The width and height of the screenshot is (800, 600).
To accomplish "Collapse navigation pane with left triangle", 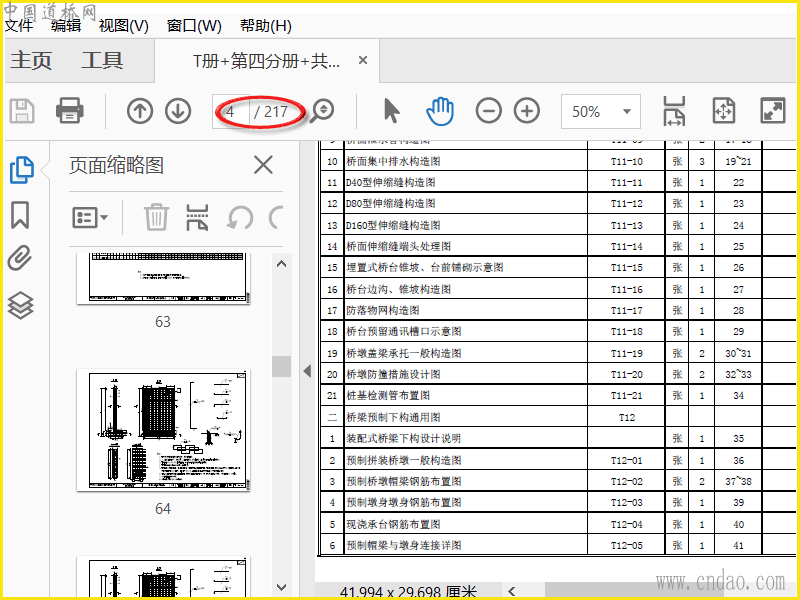I will 307,371.
